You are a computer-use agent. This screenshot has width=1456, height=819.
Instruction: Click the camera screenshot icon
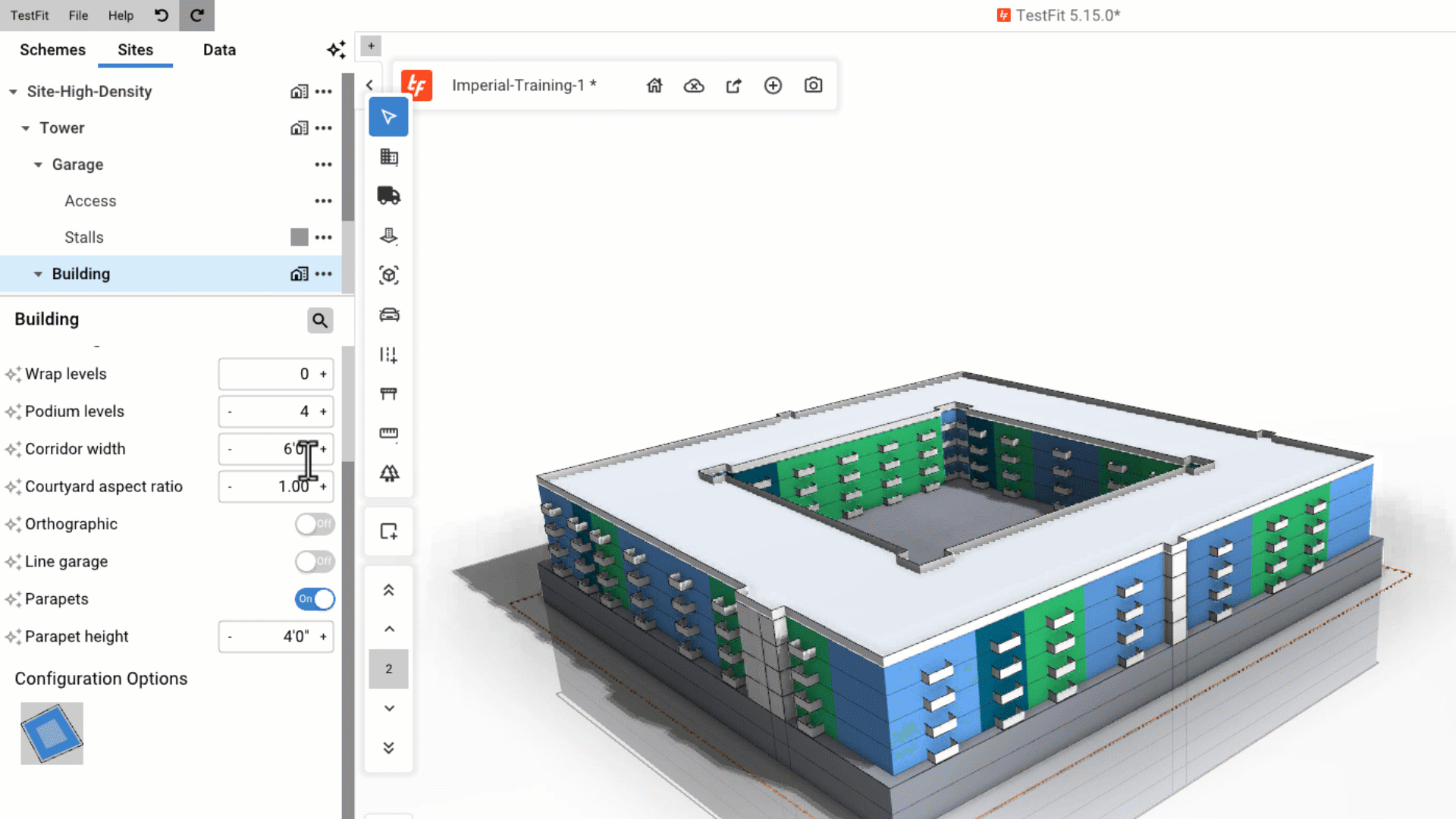click(x=813, y=86)
